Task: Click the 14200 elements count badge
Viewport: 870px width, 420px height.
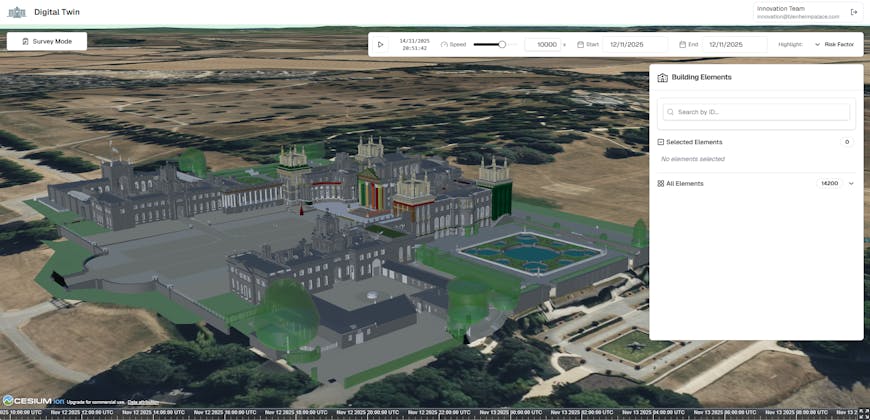Action: 829,183
